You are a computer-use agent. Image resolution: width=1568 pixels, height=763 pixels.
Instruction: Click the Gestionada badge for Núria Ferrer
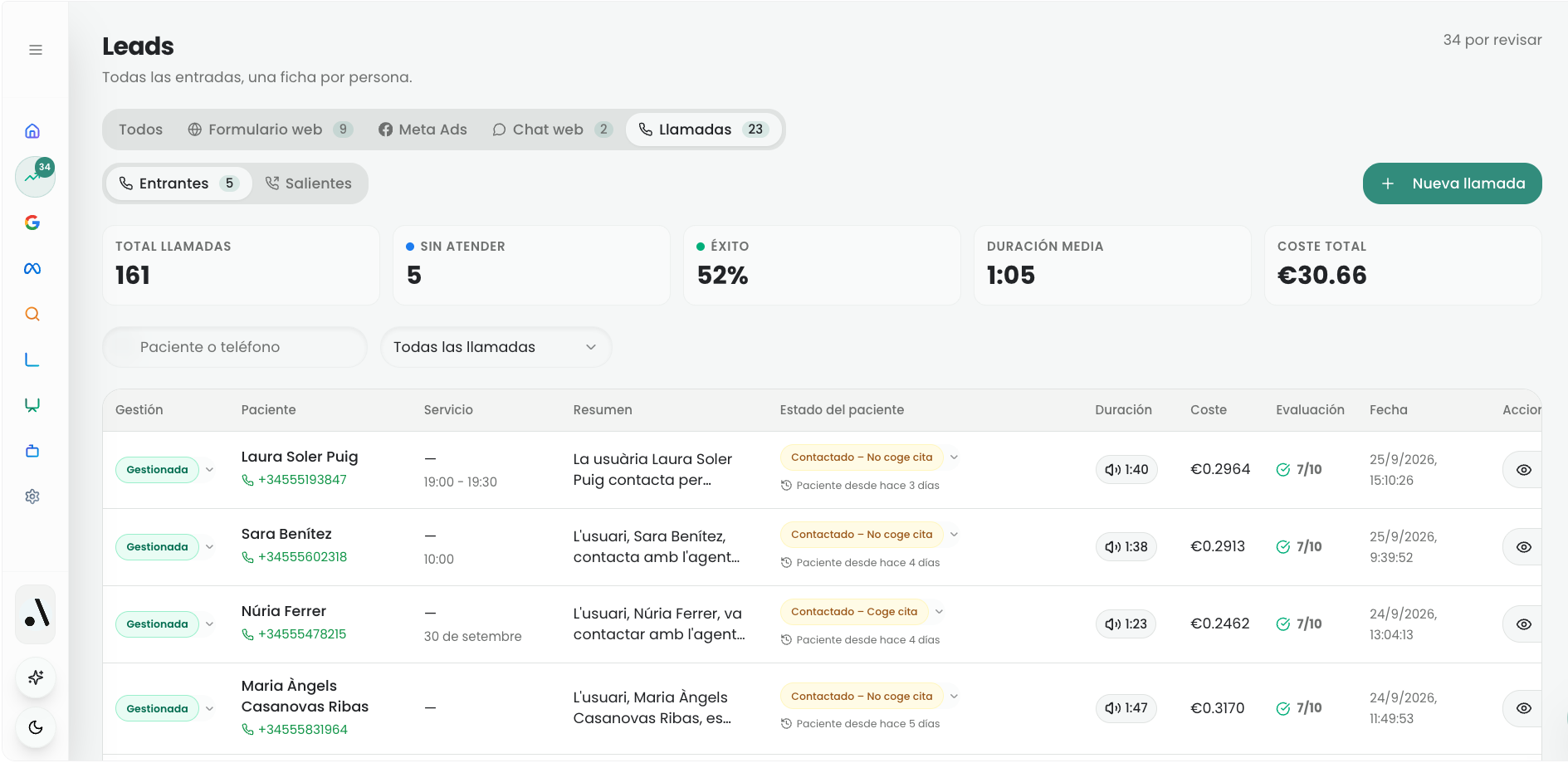point(157,624)
